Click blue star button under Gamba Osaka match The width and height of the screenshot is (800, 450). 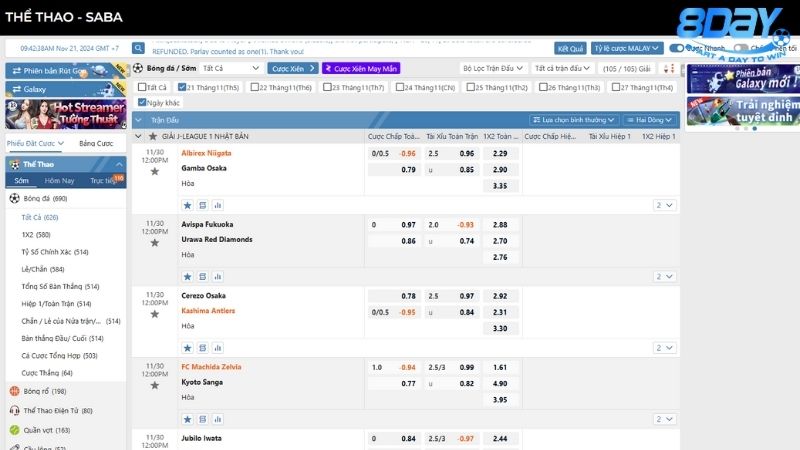(x=187, y=205)
